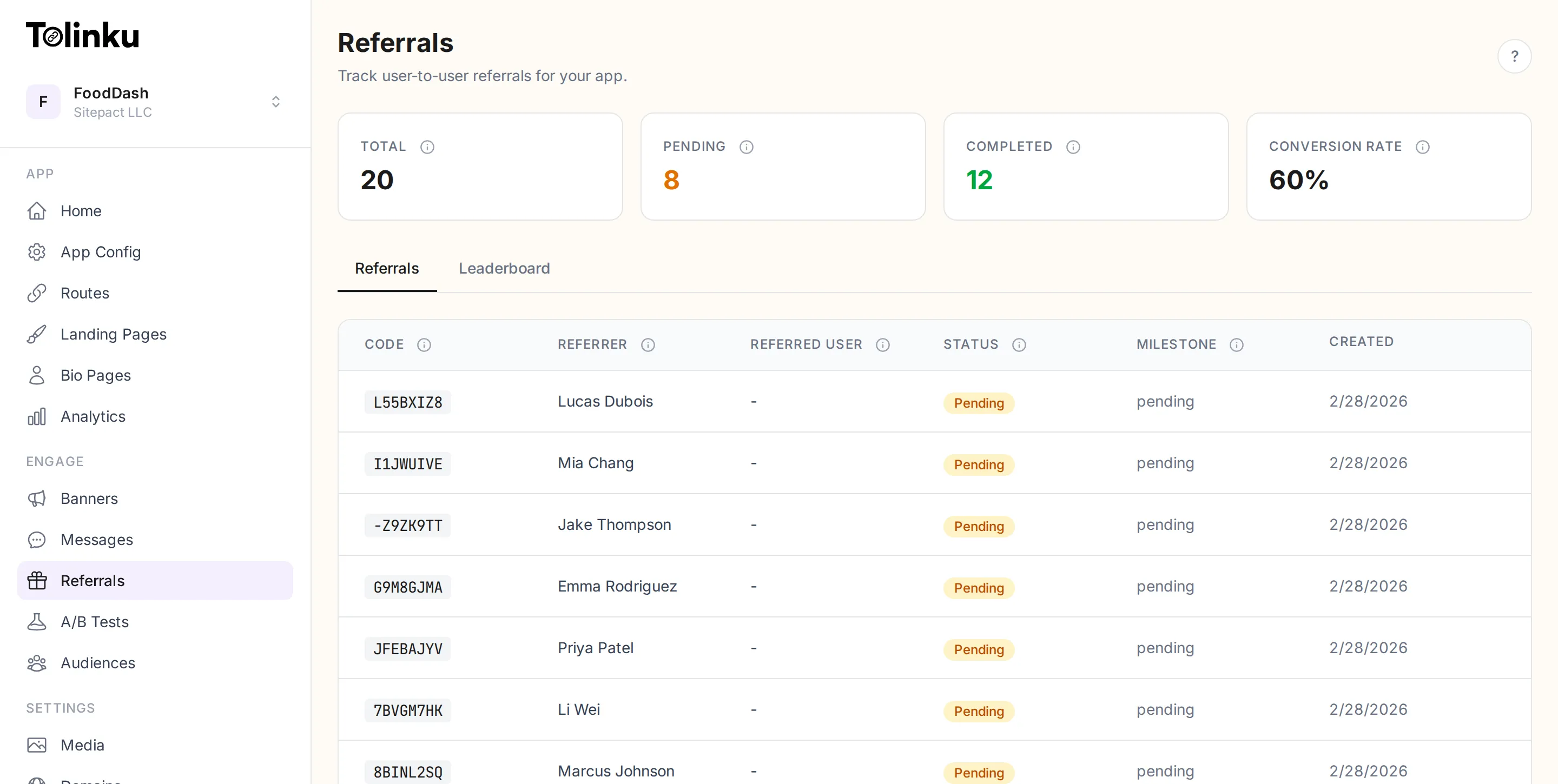
Task: Click the help question mark button
Action: (1515, 56)
